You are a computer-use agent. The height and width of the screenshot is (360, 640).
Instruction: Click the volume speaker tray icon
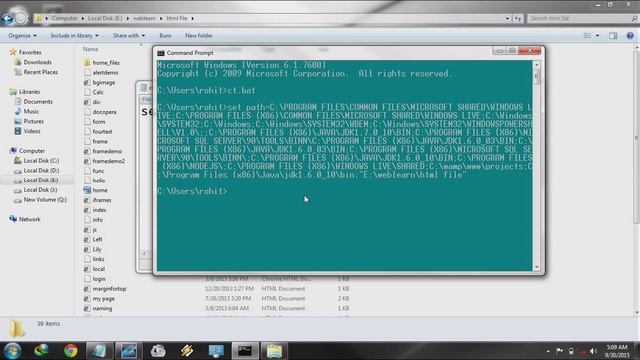[x=593, y=351]
